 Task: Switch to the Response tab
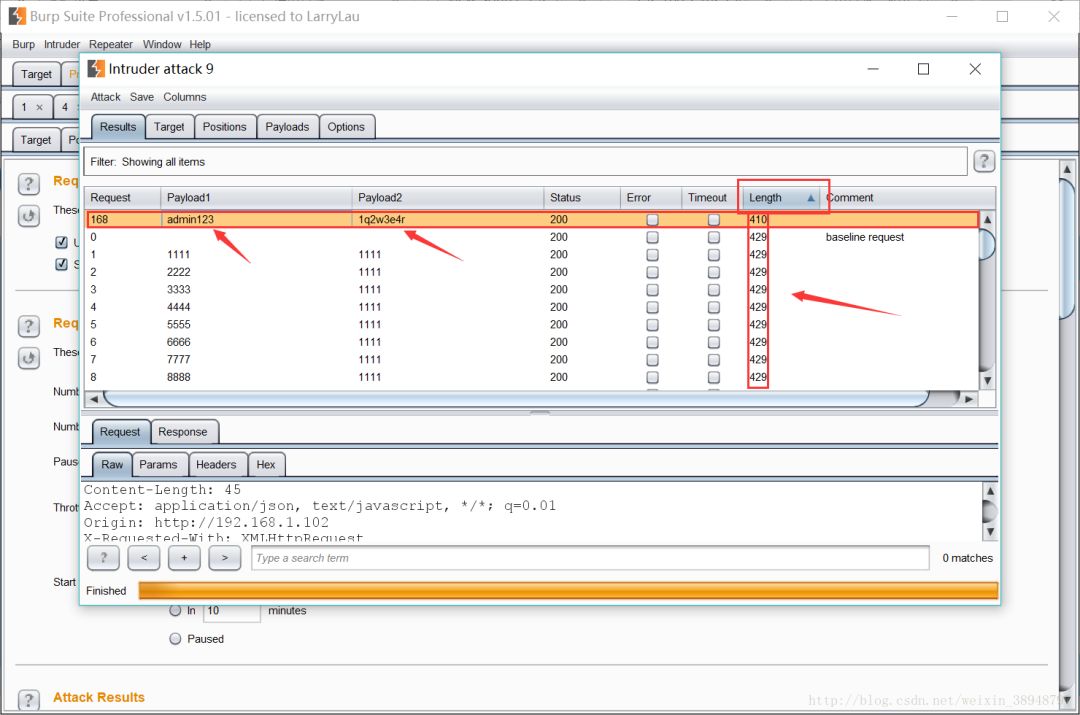(x=183, y=432)
